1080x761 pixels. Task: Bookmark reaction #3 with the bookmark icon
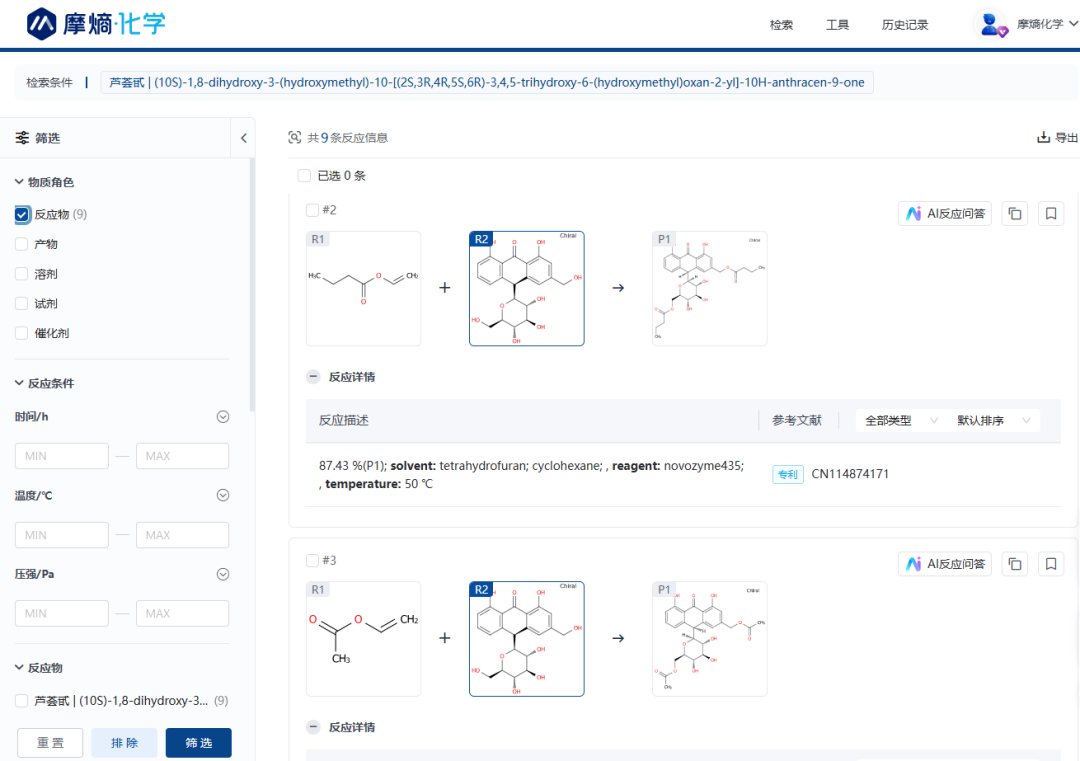(x=1051, y=564)
